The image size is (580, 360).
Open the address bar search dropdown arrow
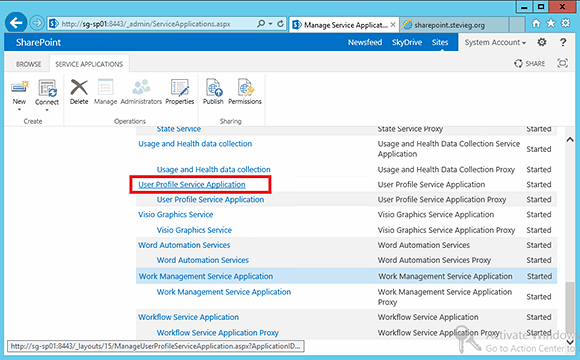[x=270, y=24]
